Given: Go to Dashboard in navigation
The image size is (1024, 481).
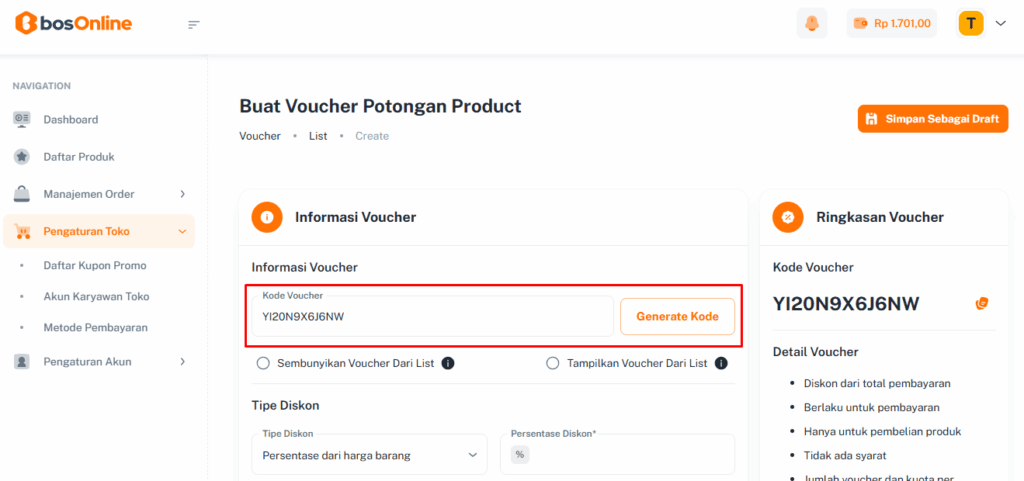Looking at the screenshot, I should tap(70, 119).
